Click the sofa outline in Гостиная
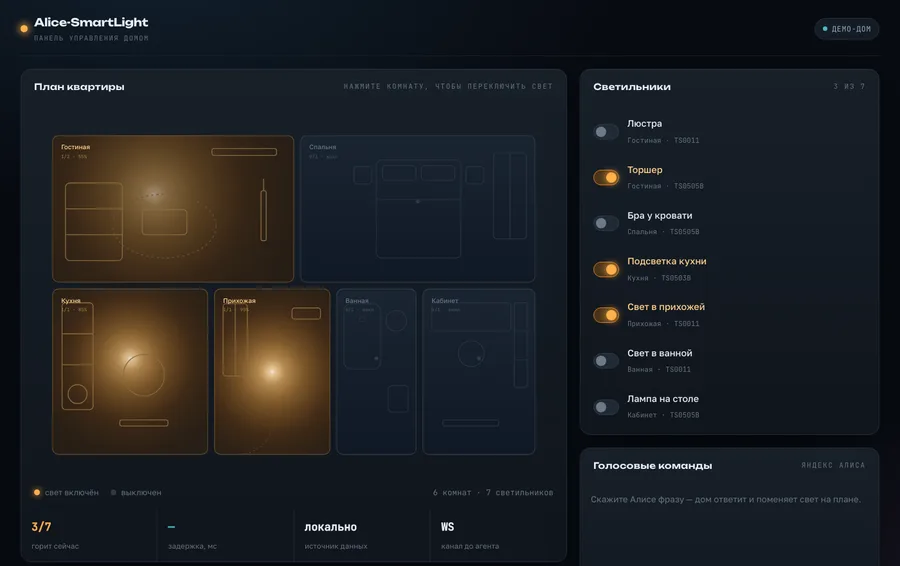This screenshot has height=566, width=900. coord(94,222)
